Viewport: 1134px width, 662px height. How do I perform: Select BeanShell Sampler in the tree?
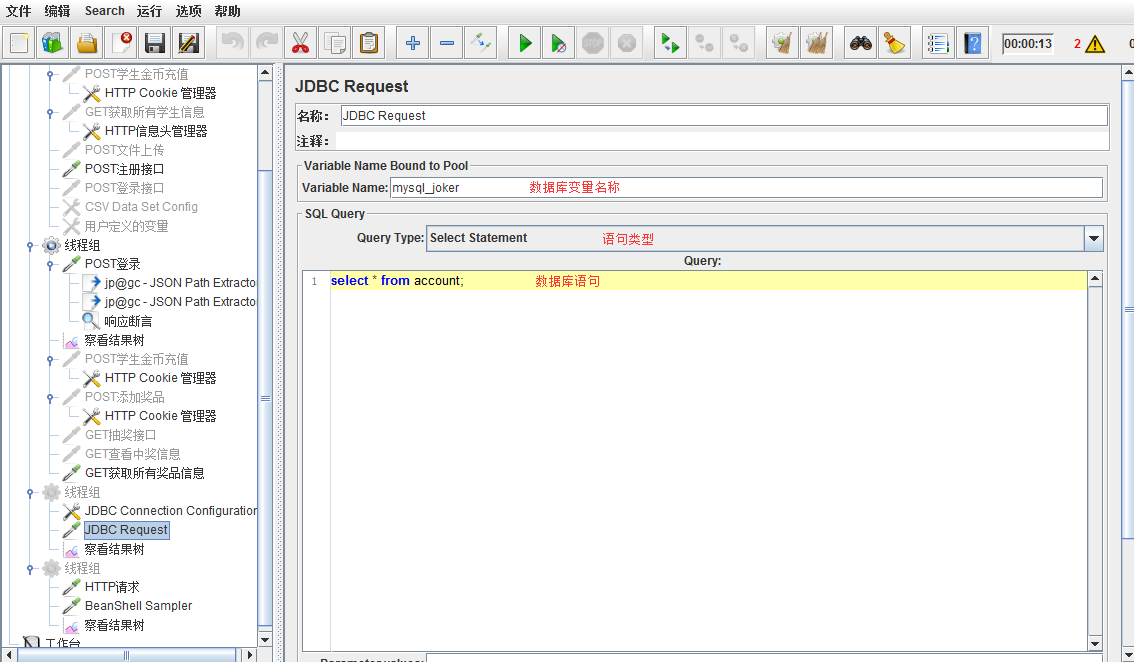pyautogui.click(x=138, y=606)
